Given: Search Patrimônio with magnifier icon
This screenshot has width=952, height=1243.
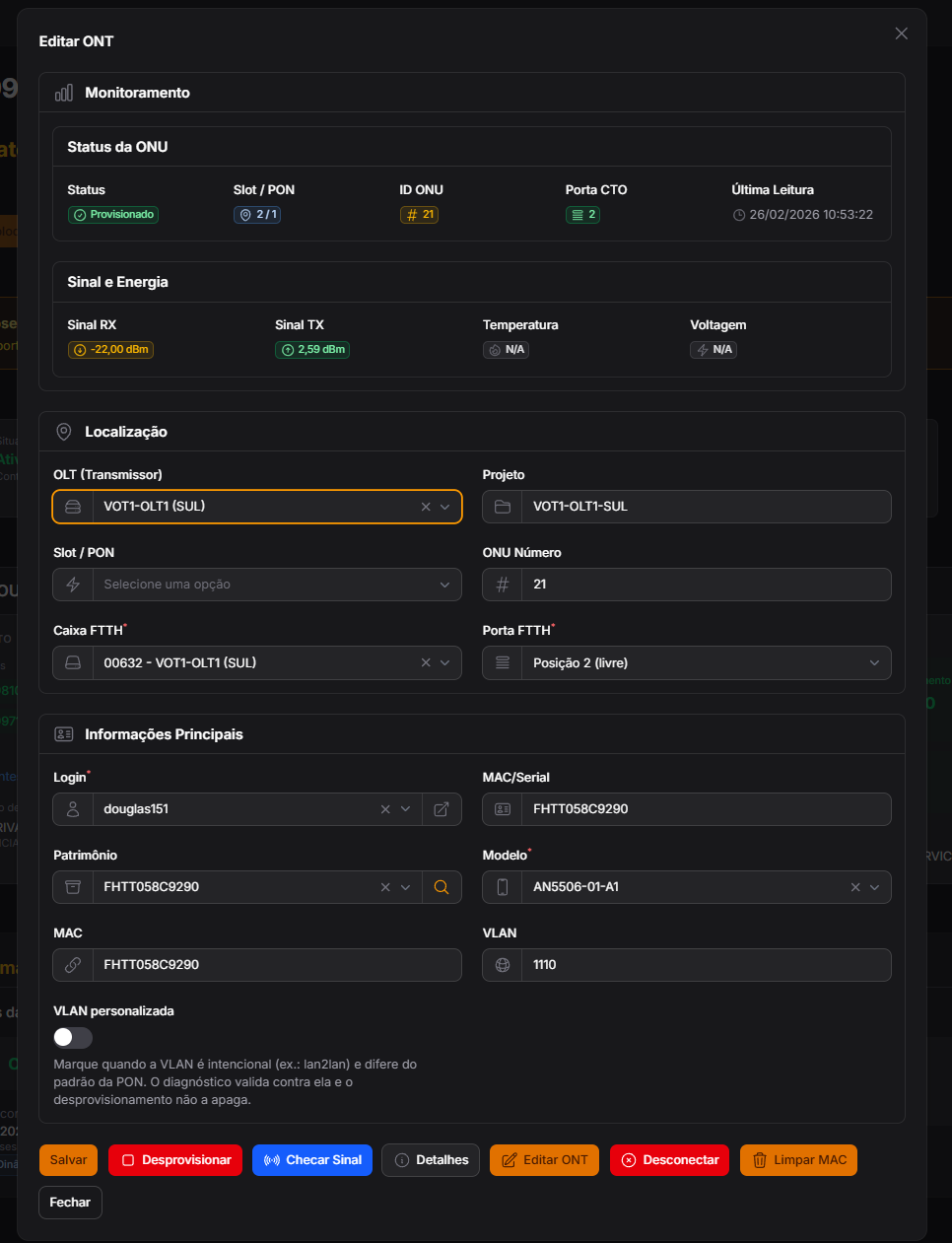Looking at the screenshot, I should coord(442,887).
